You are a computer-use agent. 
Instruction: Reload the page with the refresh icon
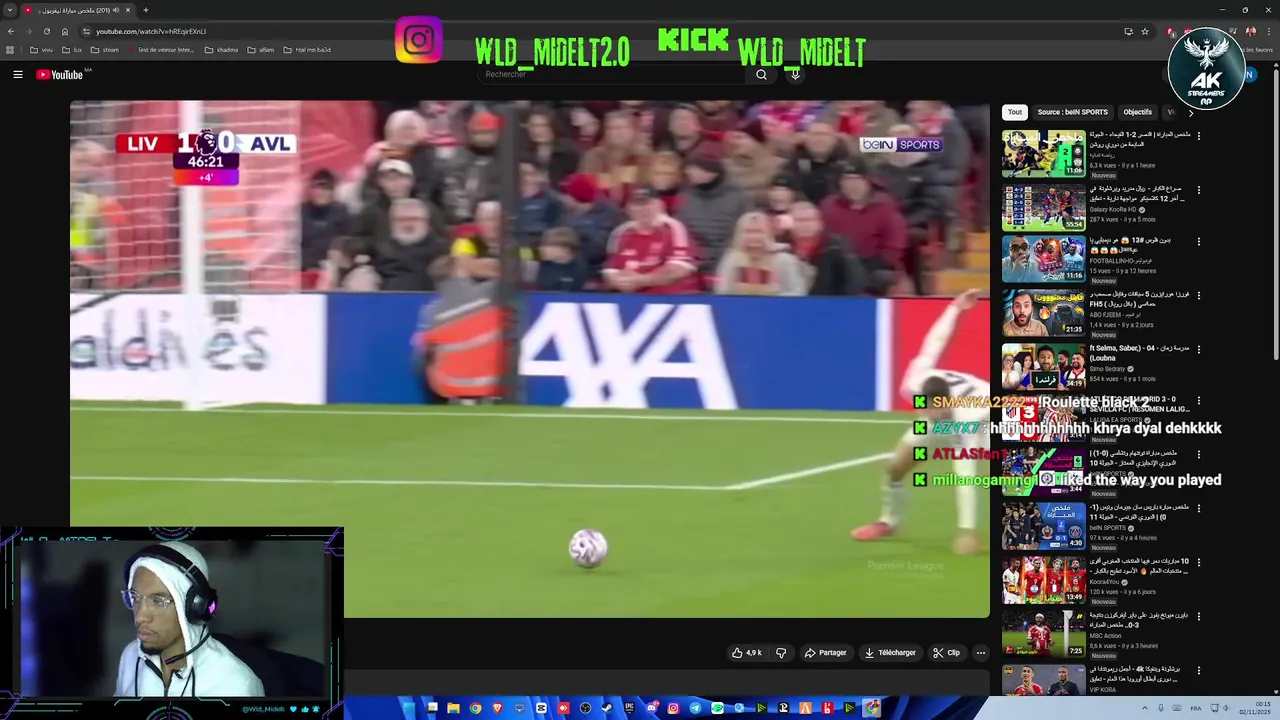tap(47, 31)
